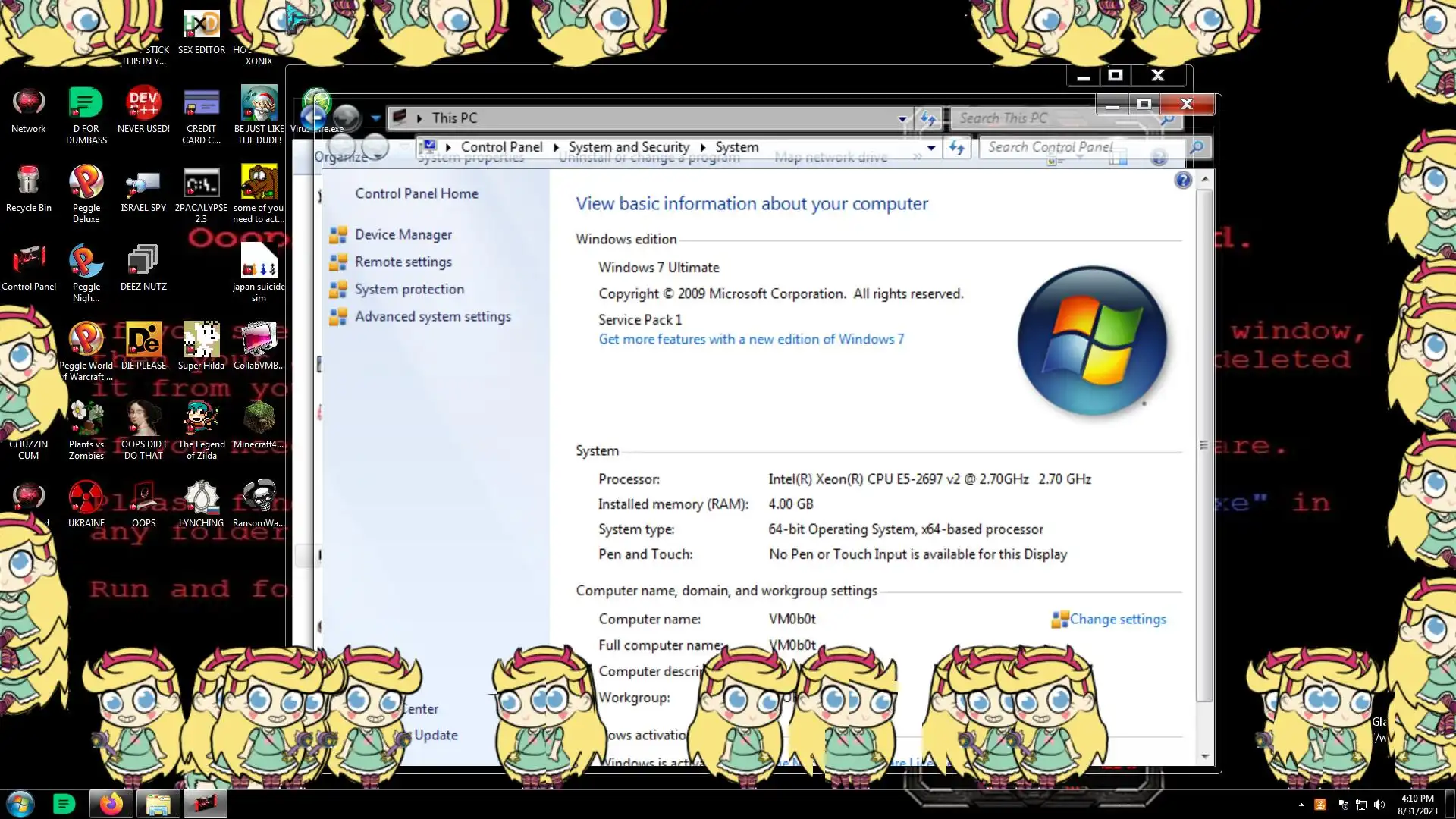Open Peggle Deluxe desktop shortcut
This screenshot has height=819, width=1456.
pos(86,184)
